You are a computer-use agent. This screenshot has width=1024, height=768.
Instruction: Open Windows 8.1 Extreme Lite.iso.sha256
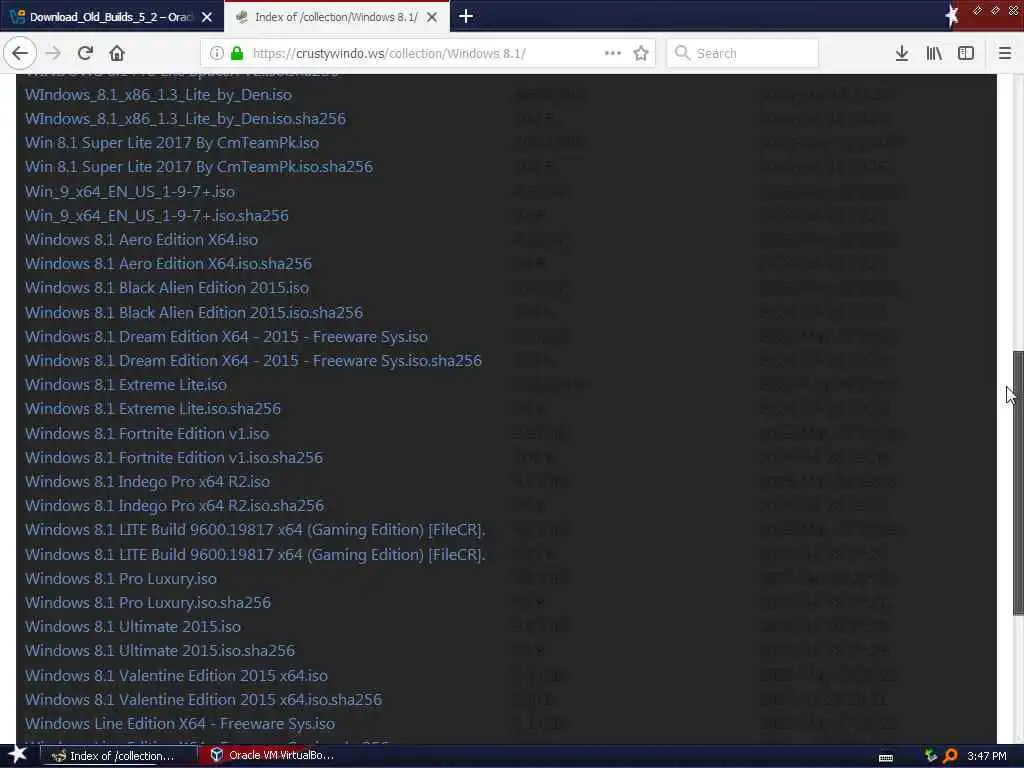click(x=153, y=409)
